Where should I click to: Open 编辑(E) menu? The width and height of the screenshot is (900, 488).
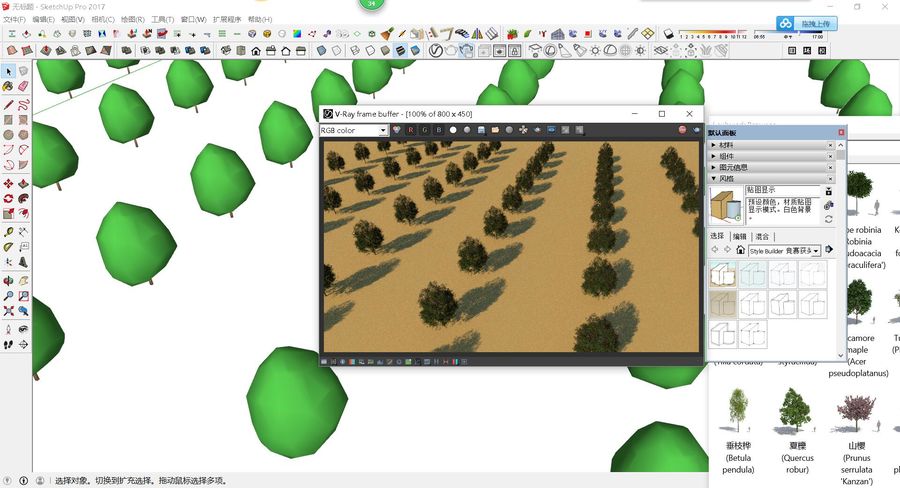pos(44,20)
